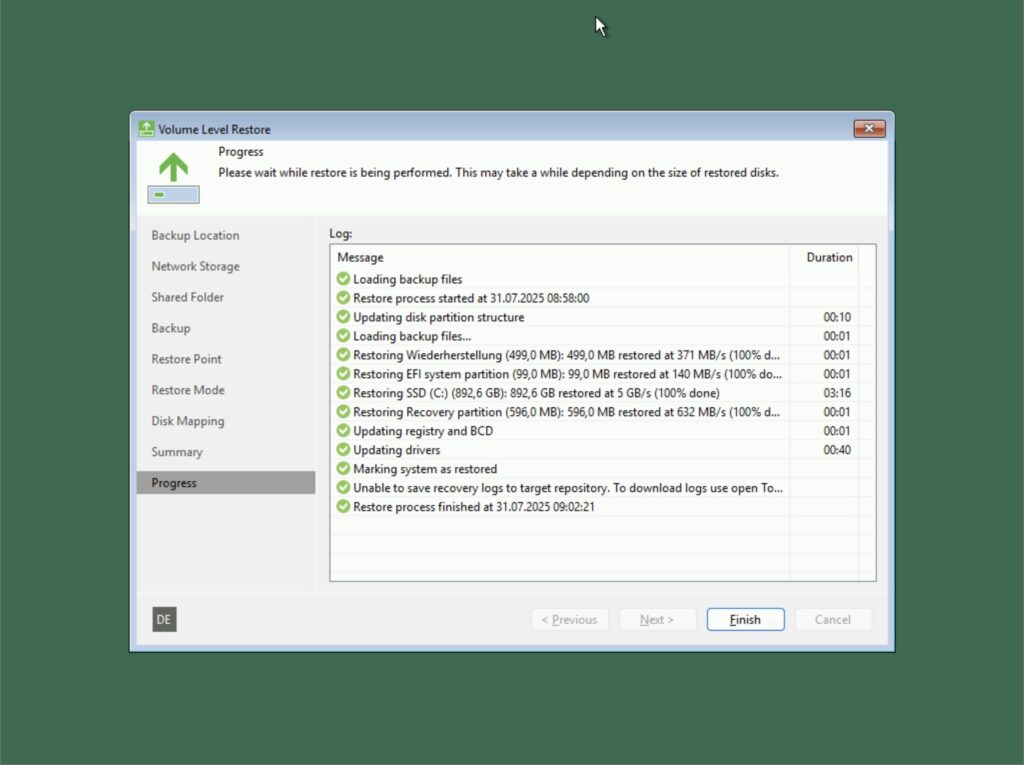Click the Duration column header
The height and width of the screenshot is (765, 1024).
tap(830, 257)
